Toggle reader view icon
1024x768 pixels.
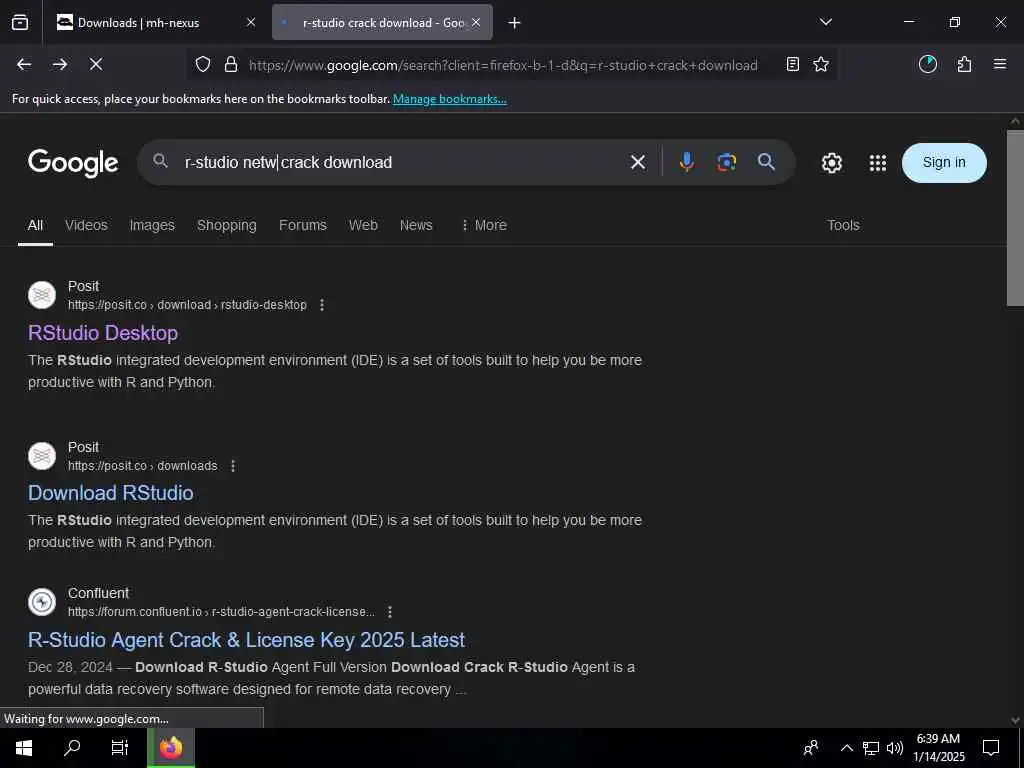pos(793,64)
